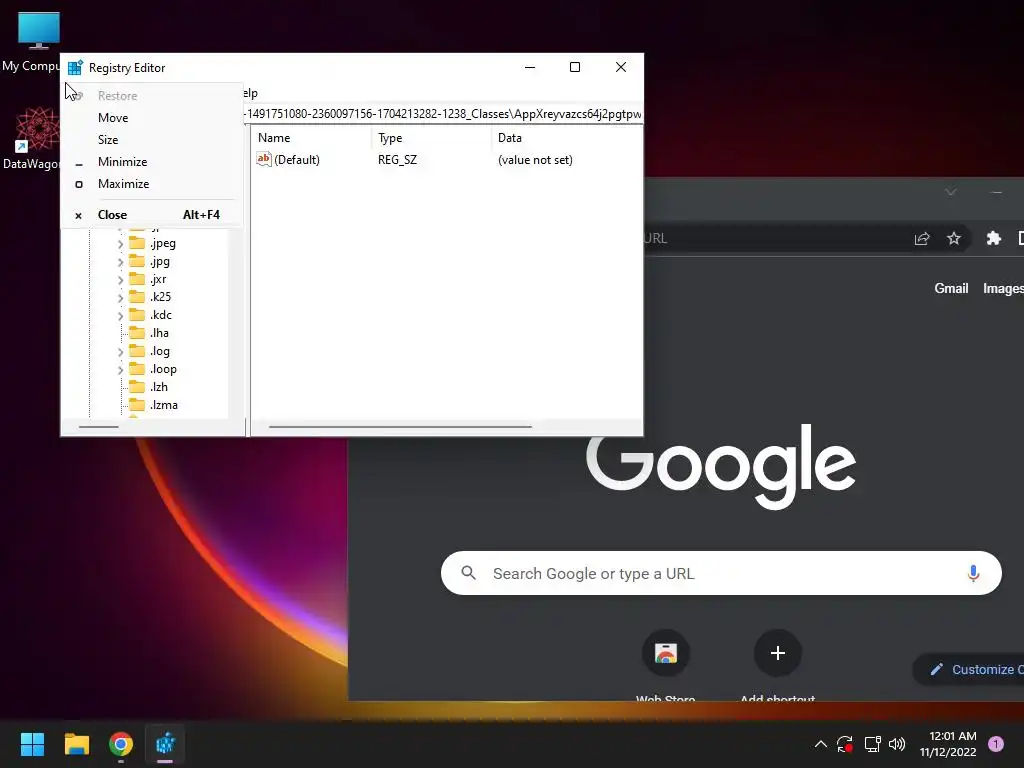The image size is (1024, 768).
Task: Open the volume speaker tray icon
Action: pos(897,744)
